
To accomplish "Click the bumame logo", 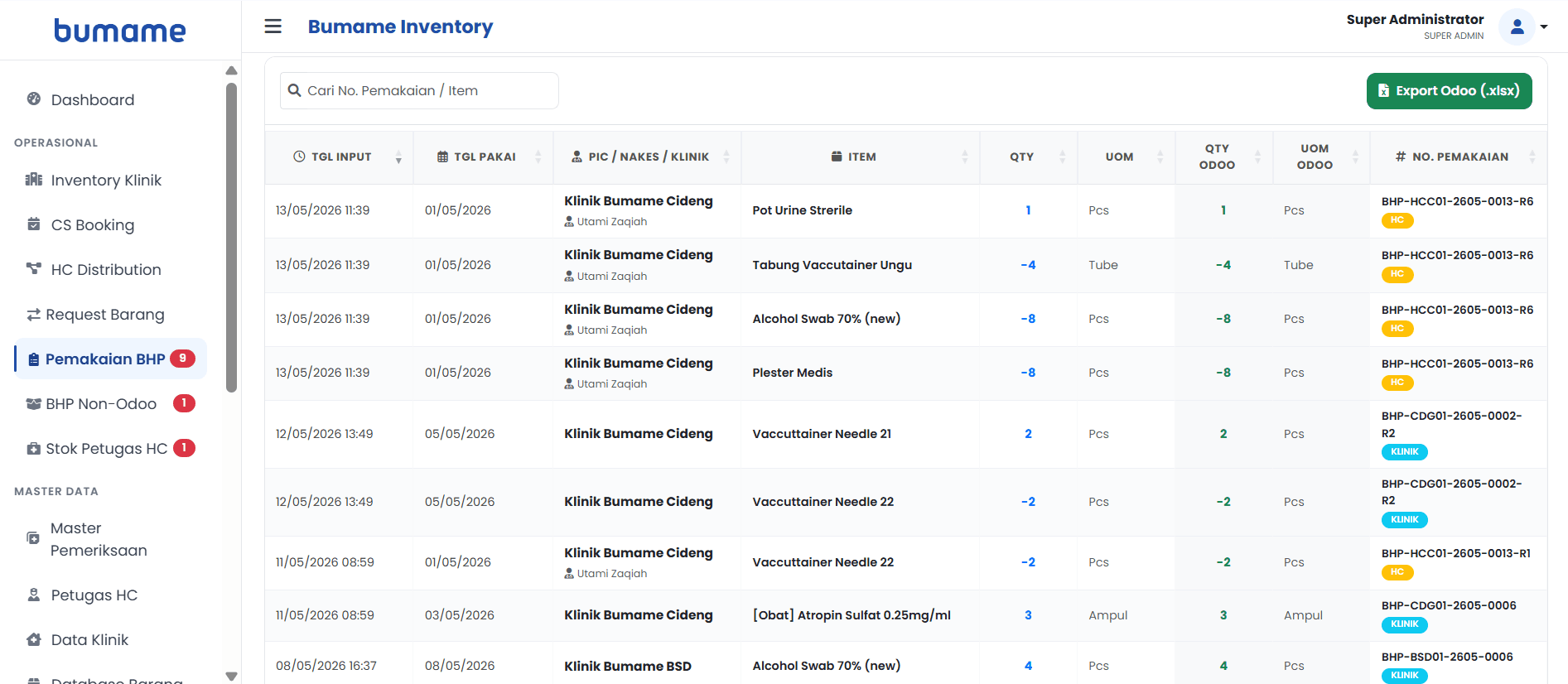I will coord(120,31).
